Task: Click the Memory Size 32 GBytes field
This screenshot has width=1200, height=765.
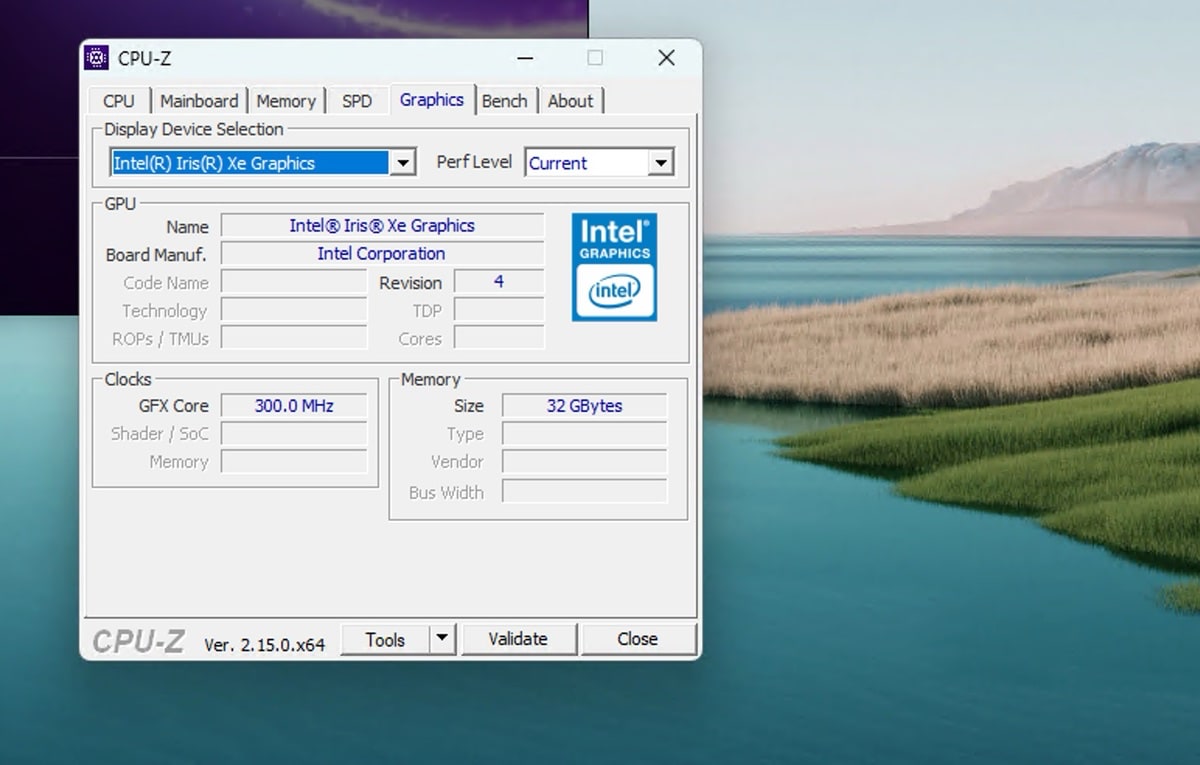Action: [x=584, y=406]
